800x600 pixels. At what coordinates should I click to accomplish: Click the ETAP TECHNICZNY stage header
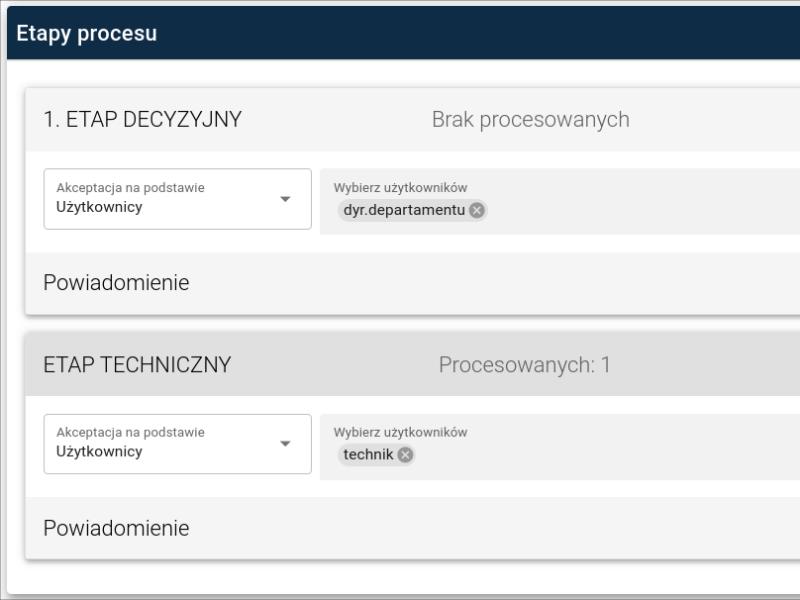coord(137,365)
